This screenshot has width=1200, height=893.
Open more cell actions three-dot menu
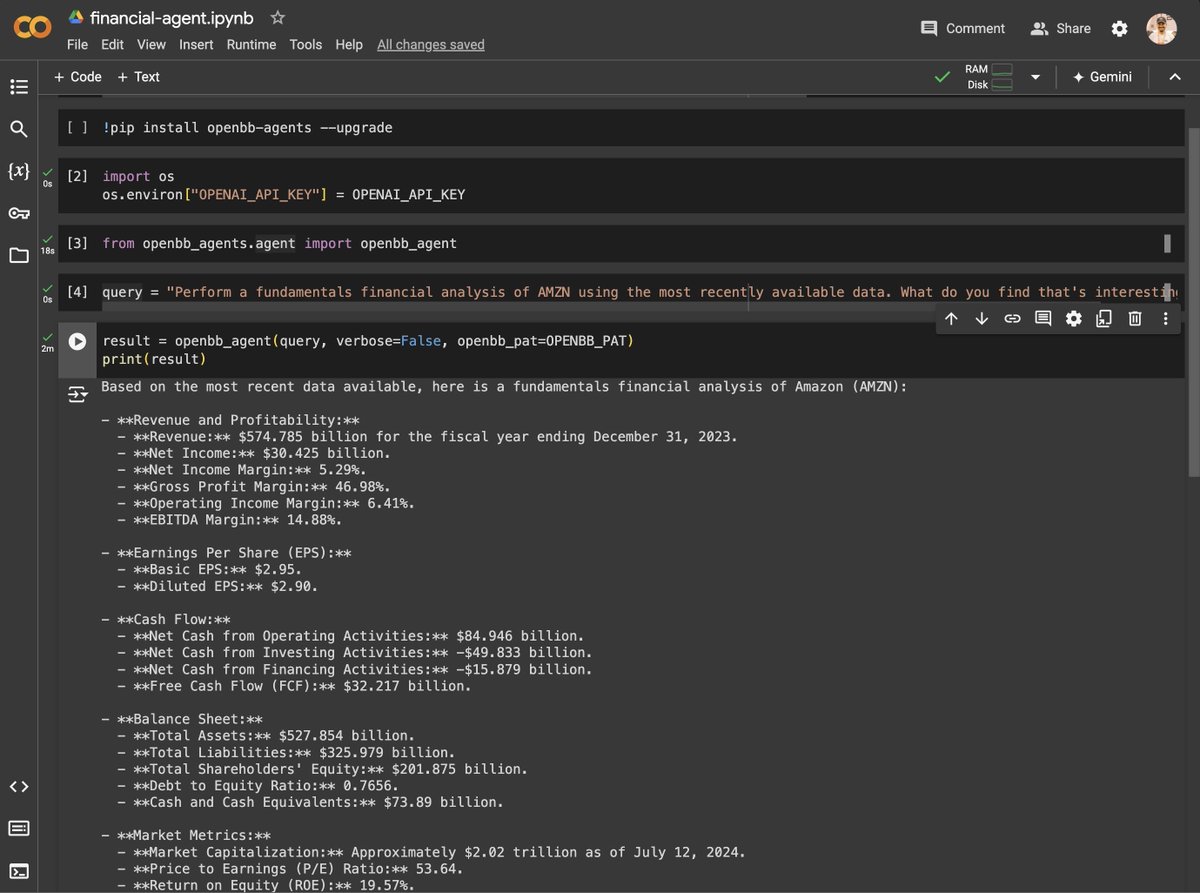click(x=1165, y=318)
